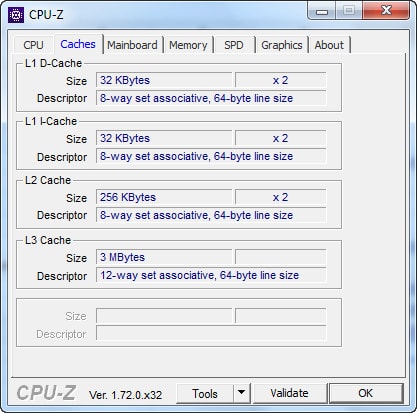
Task: Minimize the CPU-Z window
Action: pos(322,11)
